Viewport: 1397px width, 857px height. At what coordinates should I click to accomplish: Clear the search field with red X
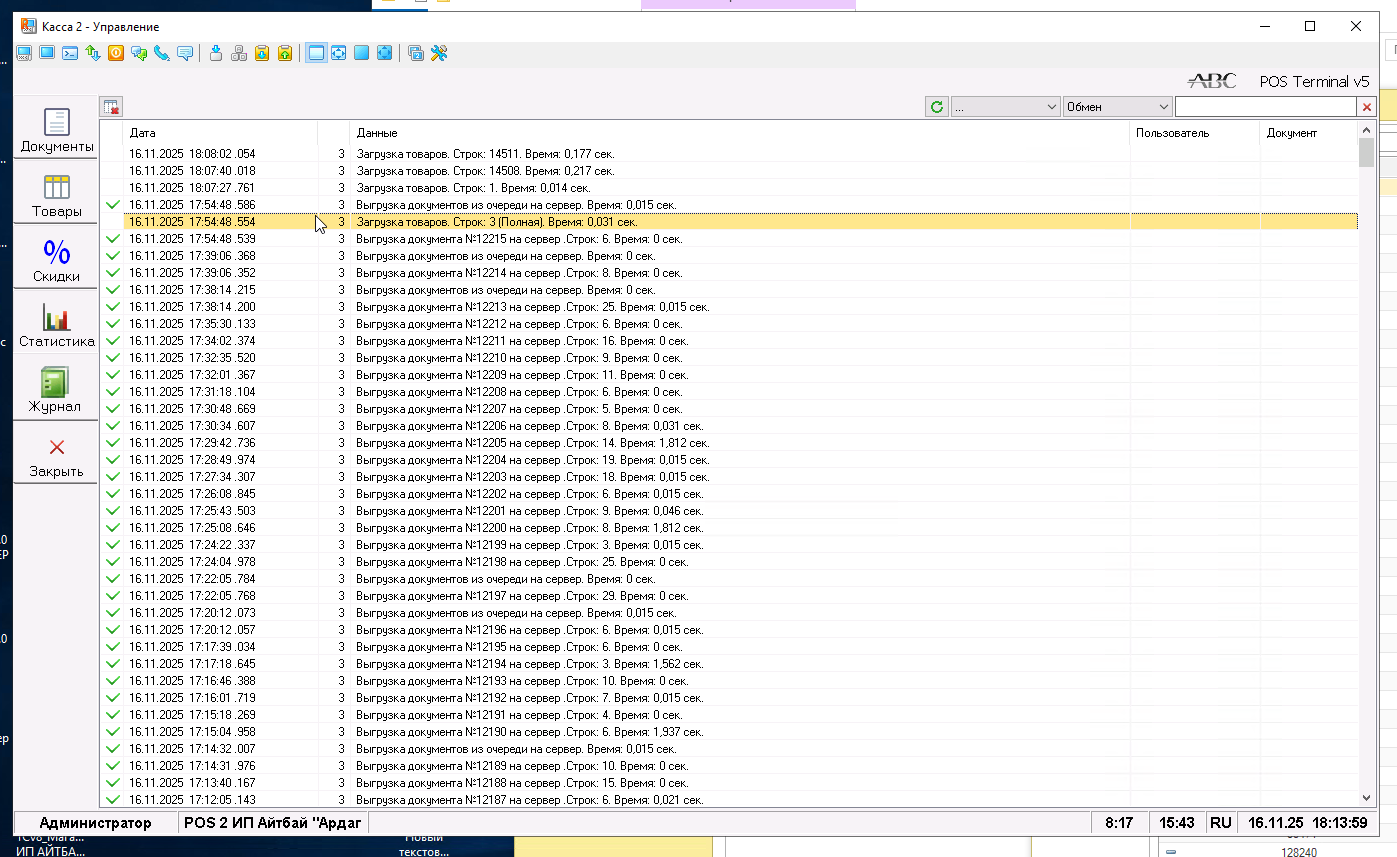click(x=1366, y=107)
